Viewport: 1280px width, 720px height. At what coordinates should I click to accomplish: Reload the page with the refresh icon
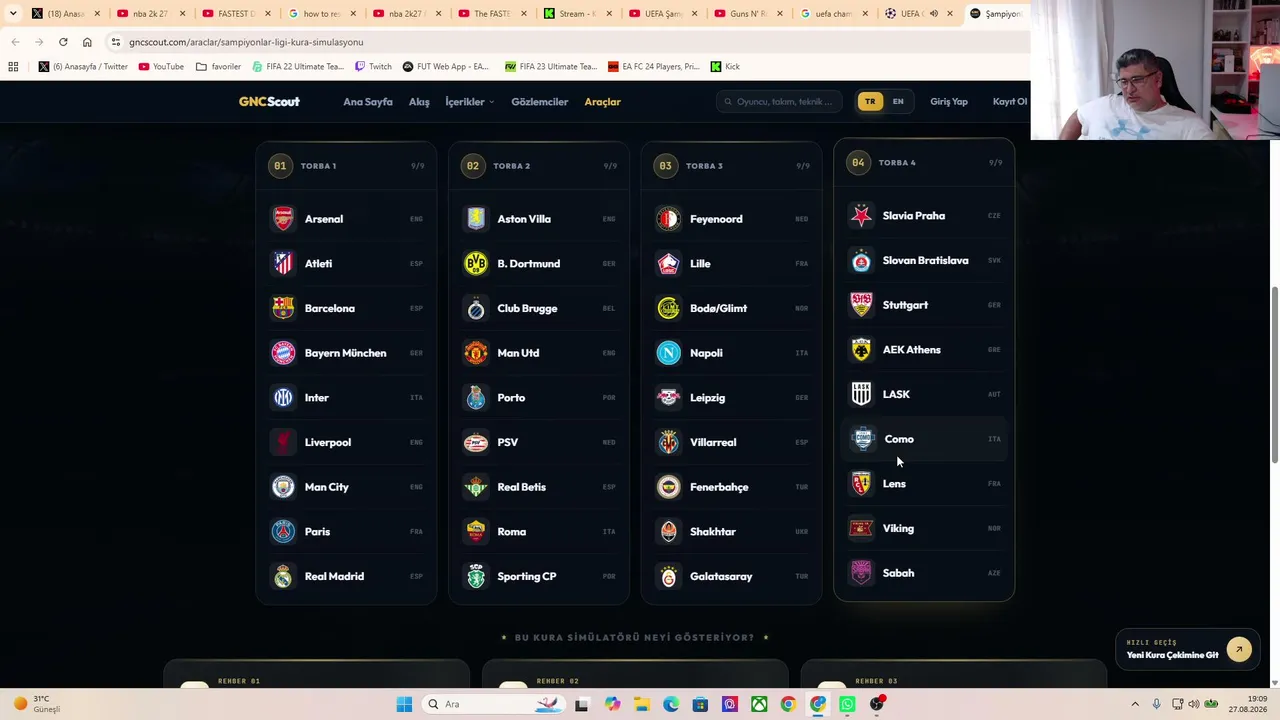[63, 42]
